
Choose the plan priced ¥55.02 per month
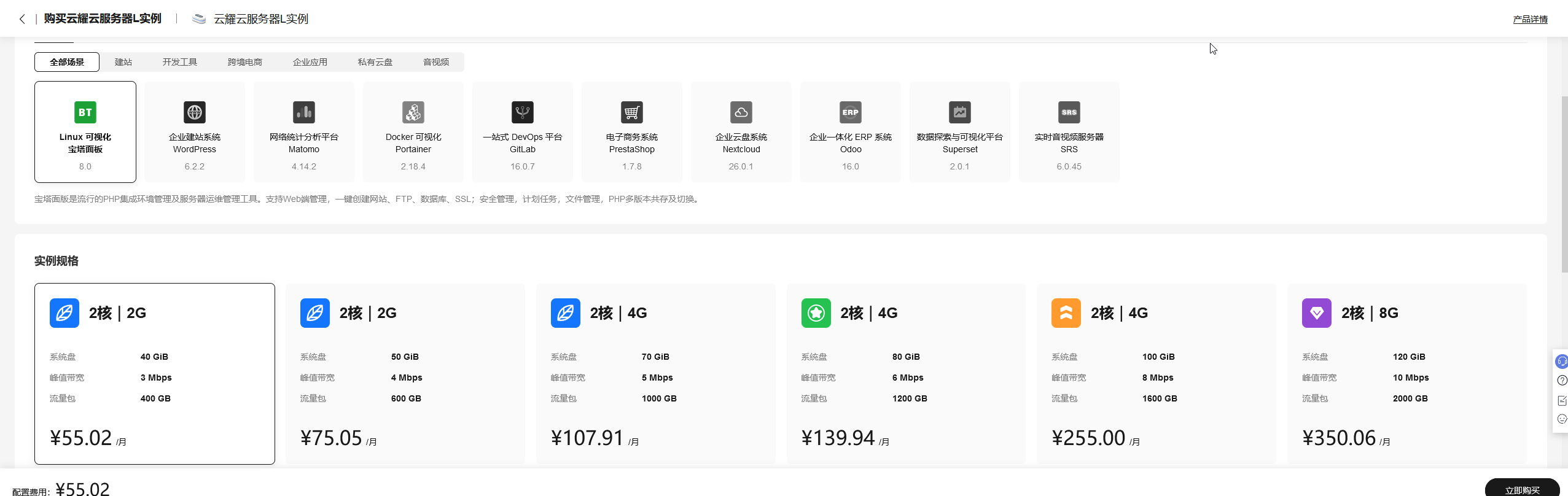click(155, 373)
